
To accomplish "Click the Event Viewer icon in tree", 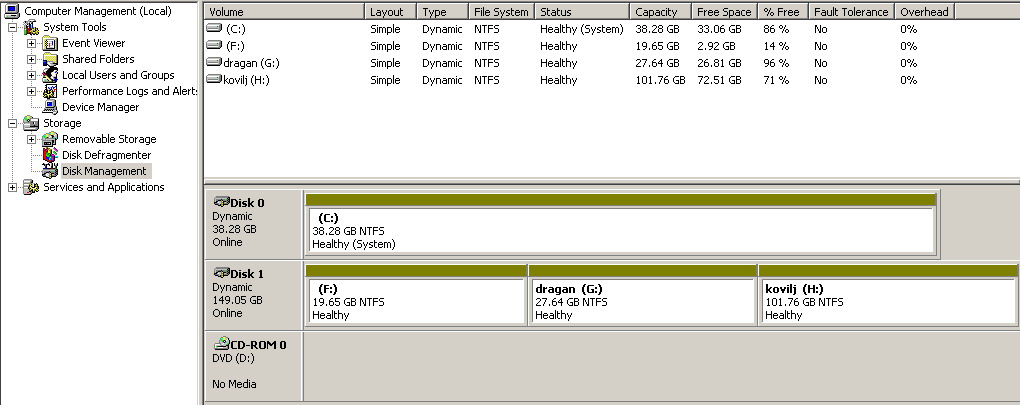I will [x=50, y=43].
